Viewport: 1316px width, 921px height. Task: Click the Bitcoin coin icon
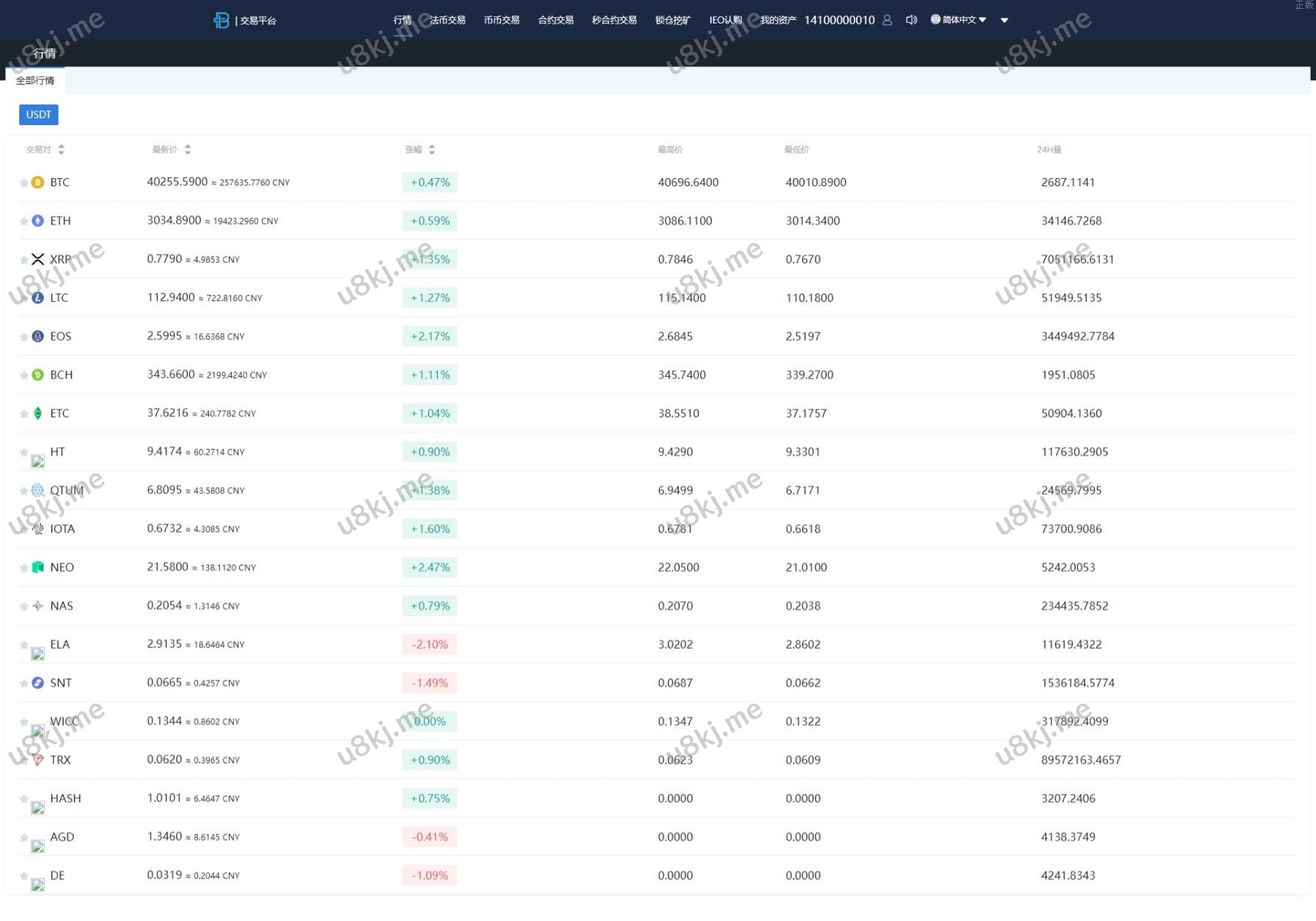coord(38,182)
